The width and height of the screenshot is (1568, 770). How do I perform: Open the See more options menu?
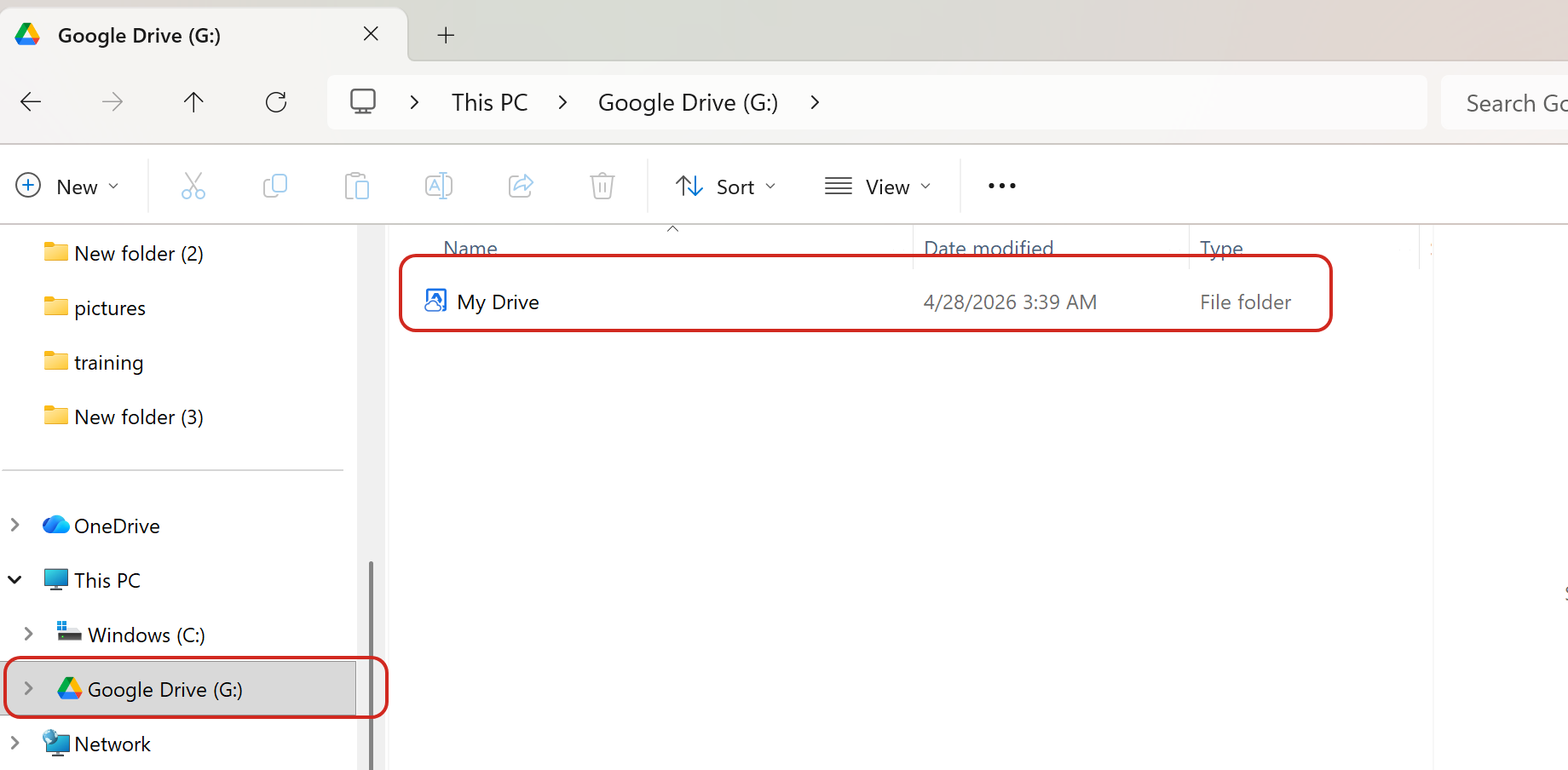pyautogui.click(x=1001, y=186)
